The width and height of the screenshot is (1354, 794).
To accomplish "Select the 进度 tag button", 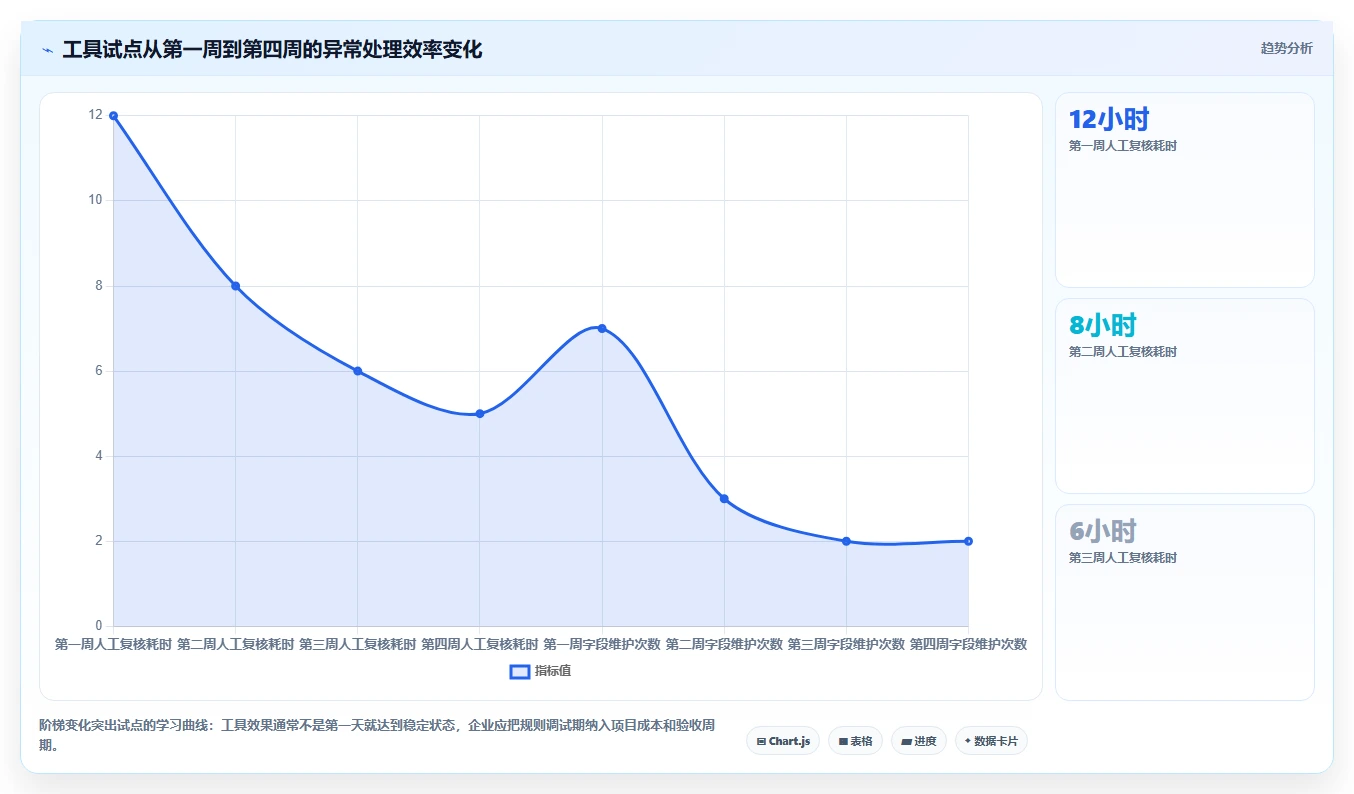I will pos(918,741).
